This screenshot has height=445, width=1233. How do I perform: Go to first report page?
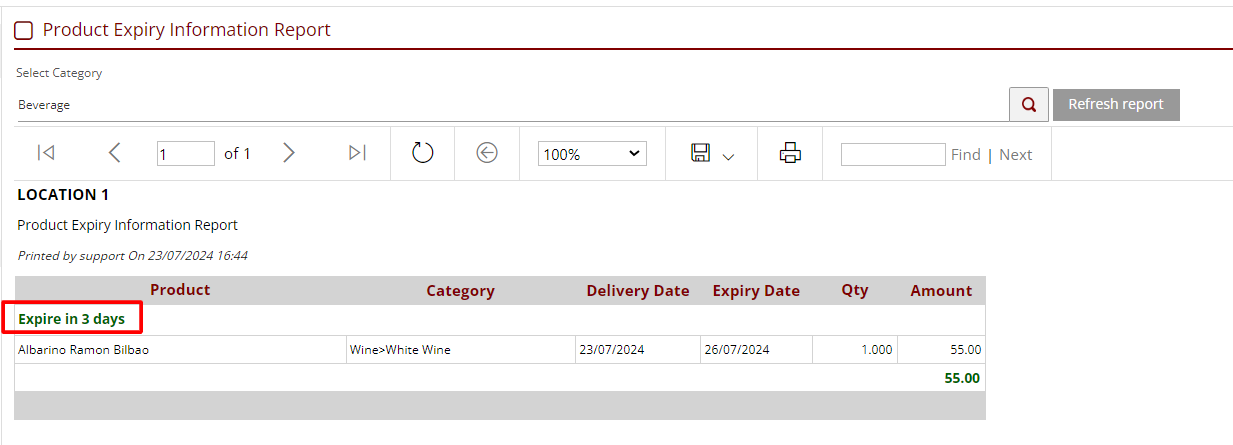pos(46,153)
